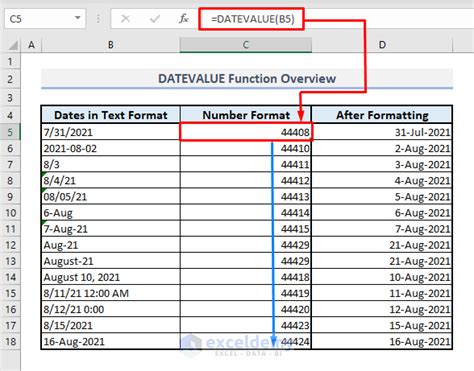The height and width of the screenshot is (371, 474).
Task: Select cell showing 3-Aug-2021
Action: pyautogui.click(x=382, y=164)
